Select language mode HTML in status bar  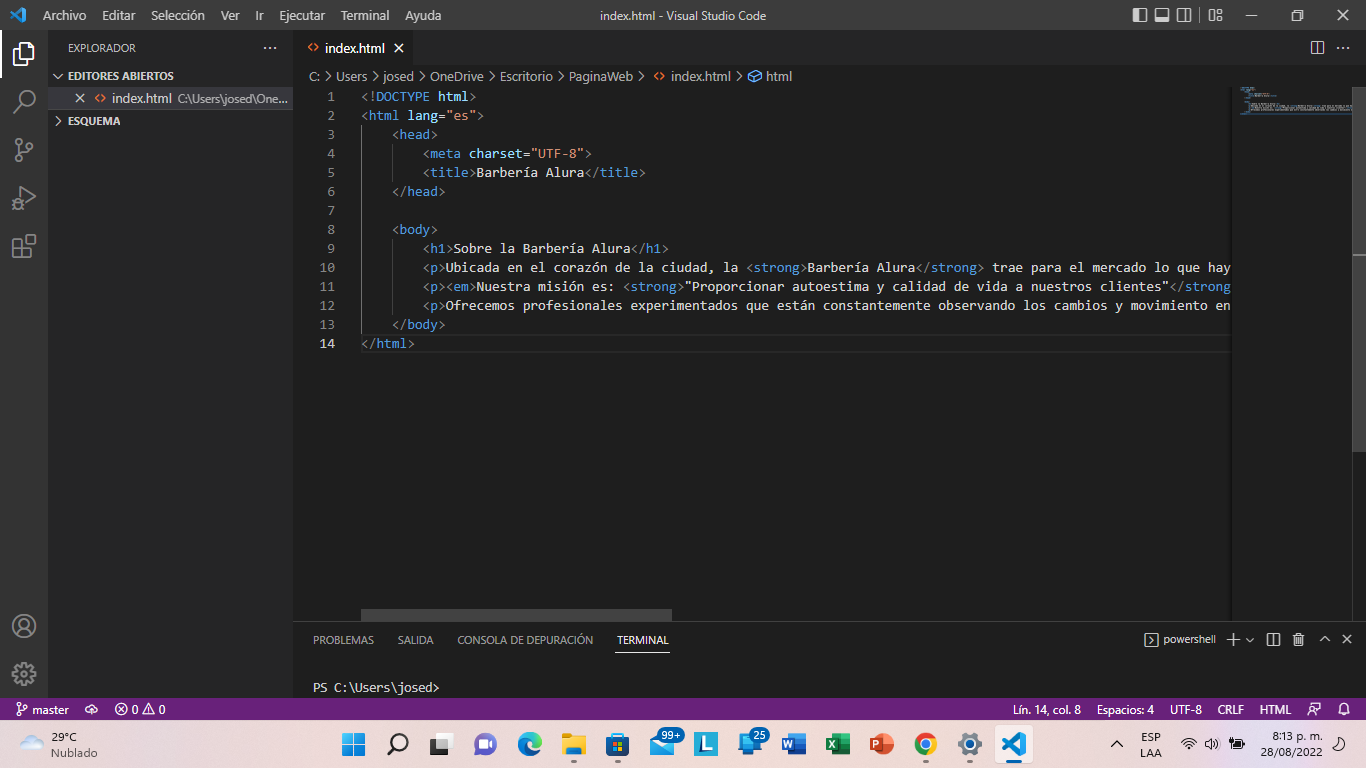click(1275, 709)
